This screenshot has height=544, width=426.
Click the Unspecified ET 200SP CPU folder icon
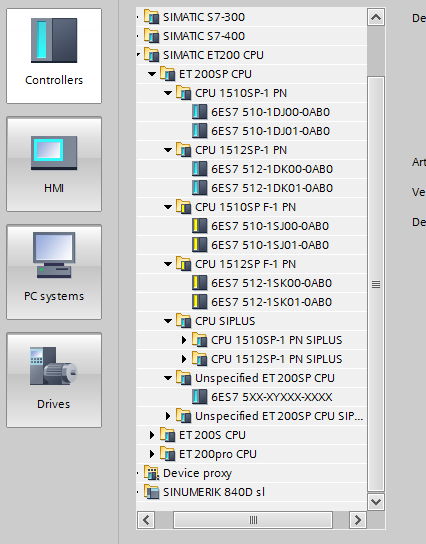pyautogui.click(x=184, y=378)
